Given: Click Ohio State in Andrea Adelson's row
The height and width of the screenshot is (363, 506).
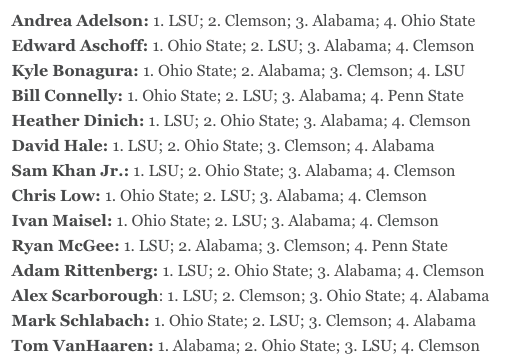Looking at the screenshot, I should [438, 21].
